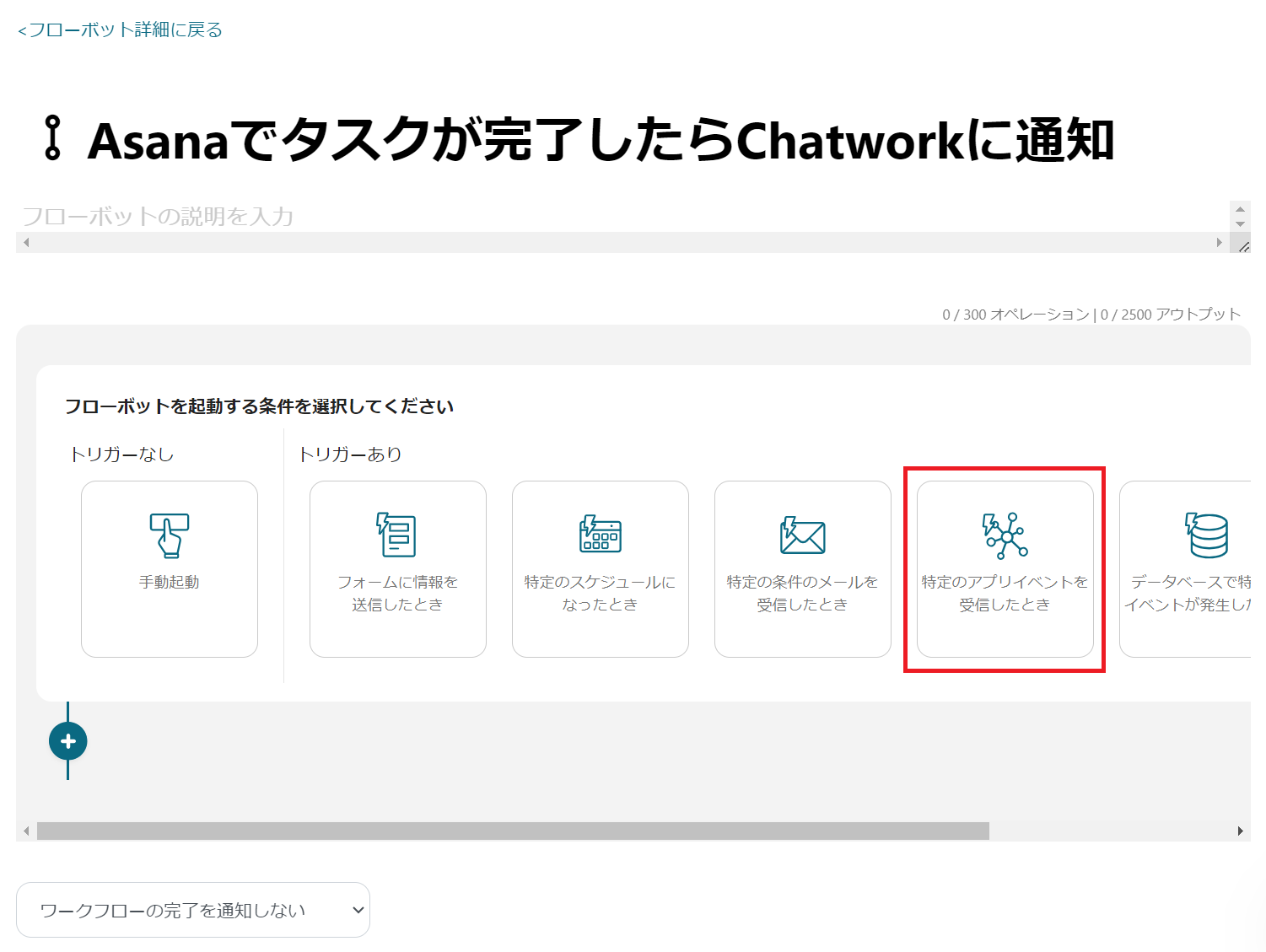The height and width of the screenshot is (952, 1266).
Task: Select the データベース event trigger card
Action: click(1185, 569)
